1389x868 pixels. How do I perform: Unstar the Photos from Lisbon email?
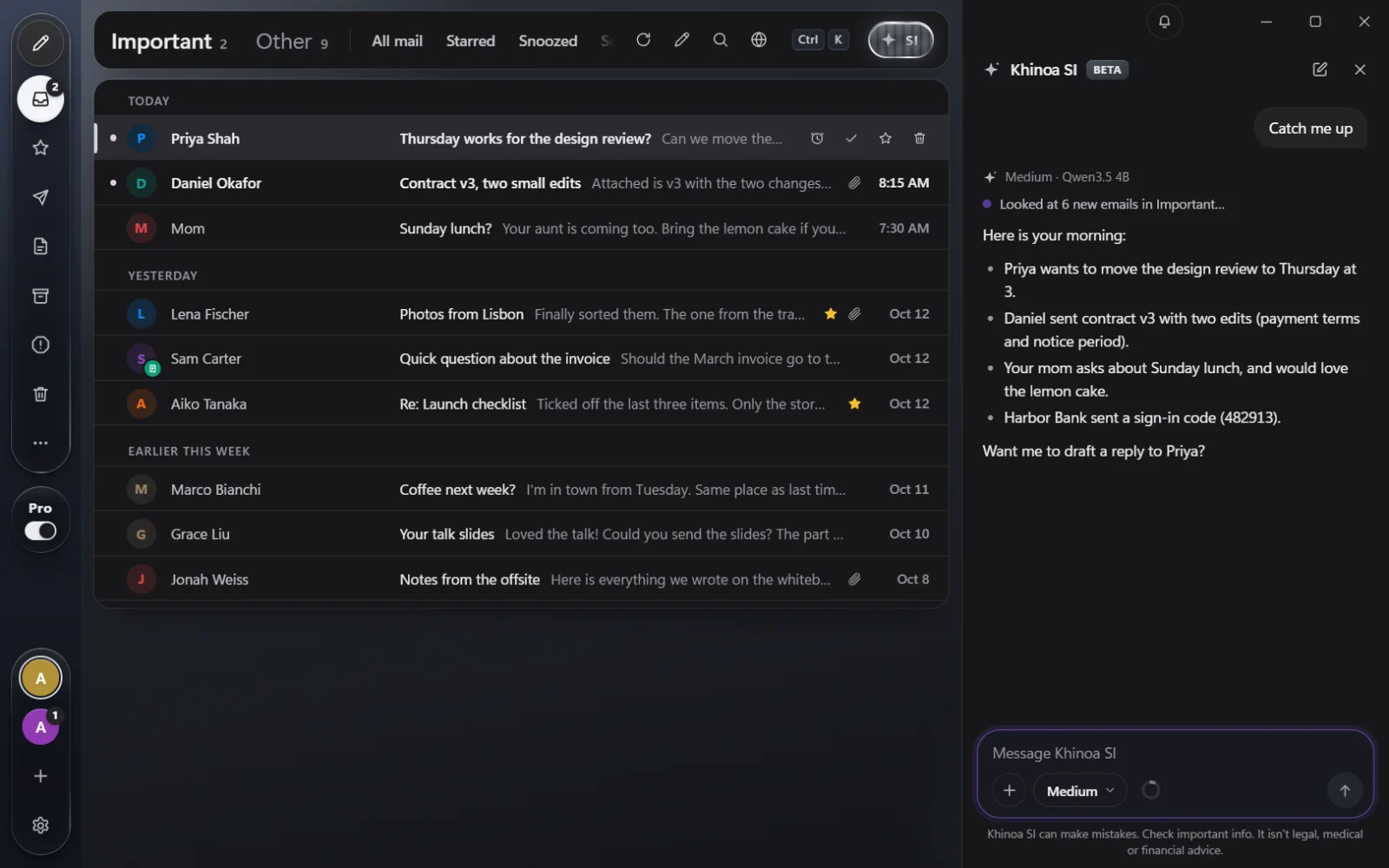(x=831, y=314)
